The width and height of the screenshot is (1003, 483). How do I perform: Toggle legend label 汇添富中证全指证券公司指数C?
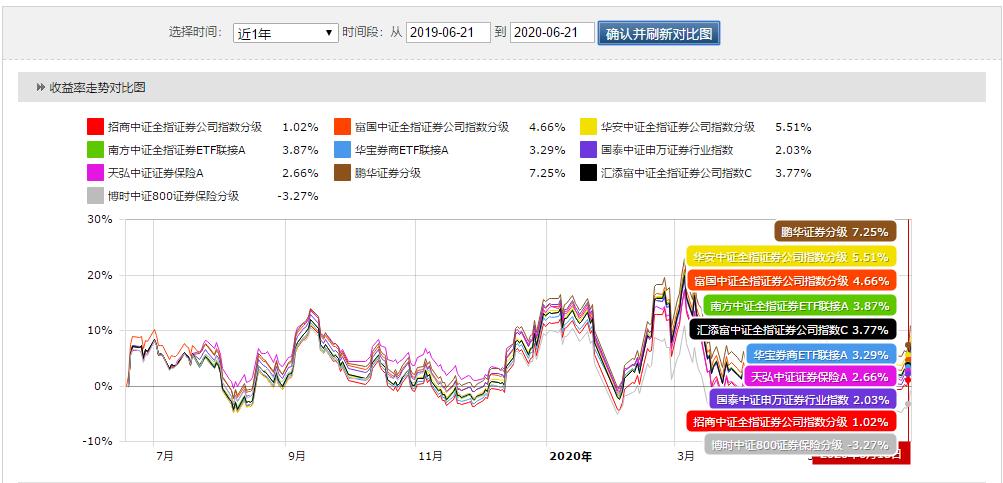click(676, 173)
